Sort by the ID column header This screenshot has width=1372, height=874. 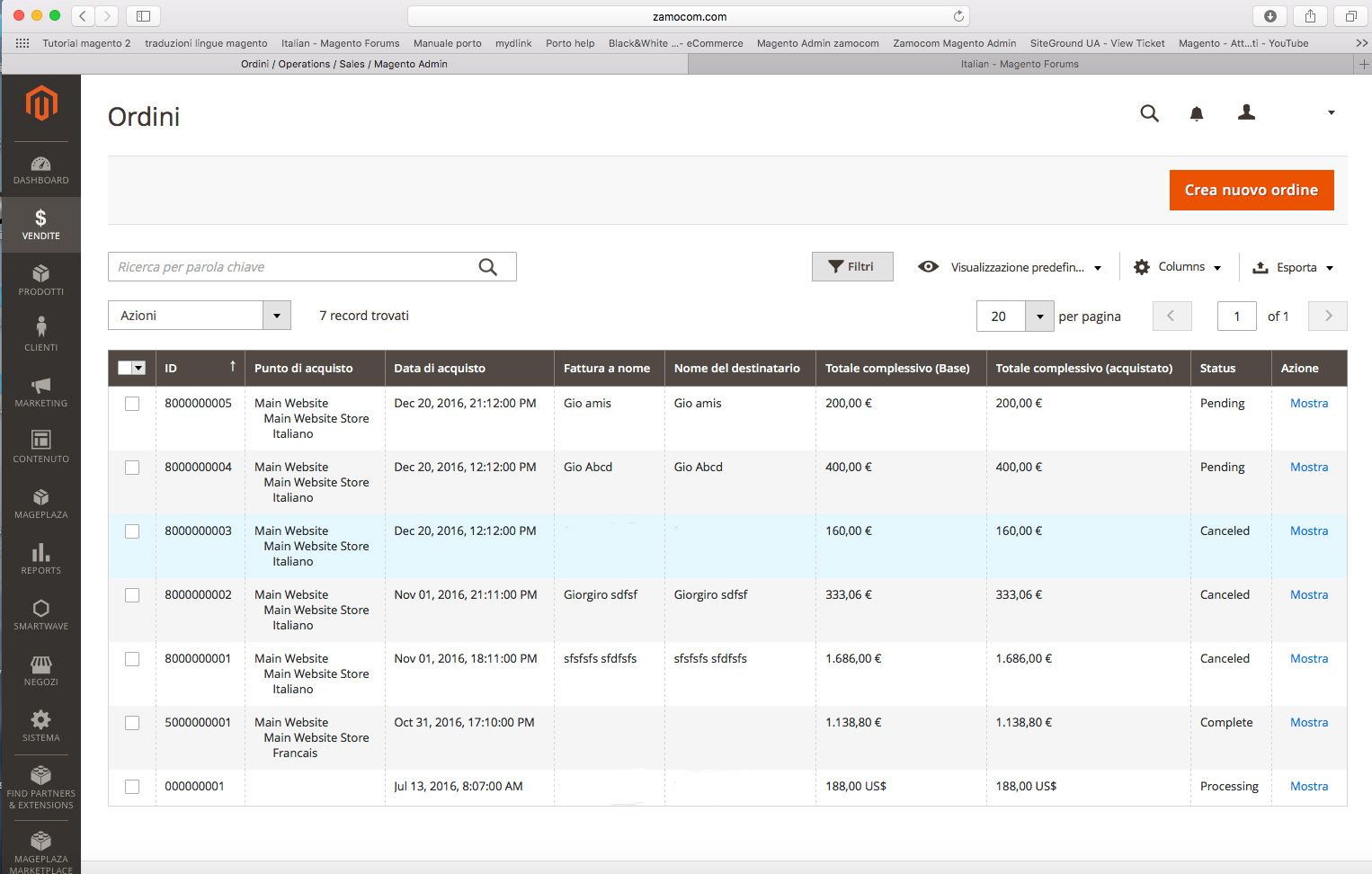point(200,368)
